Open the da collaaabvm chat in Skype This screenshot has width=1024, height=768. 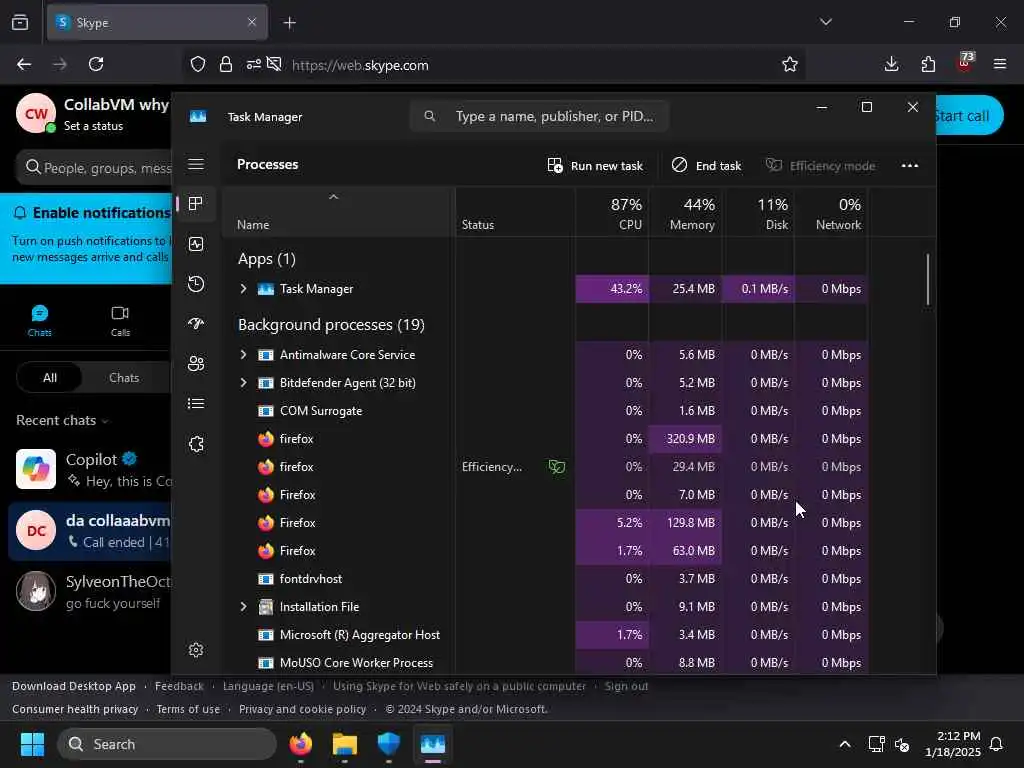click(x=90, y=531)
